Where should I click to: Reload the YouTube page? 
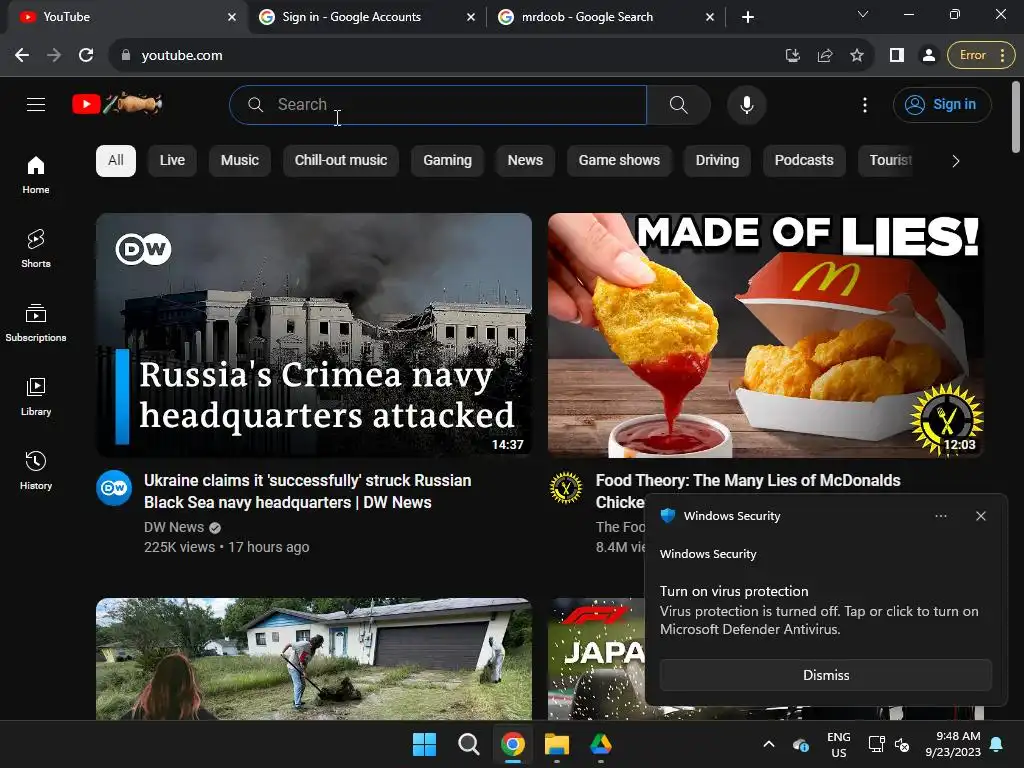86,56
